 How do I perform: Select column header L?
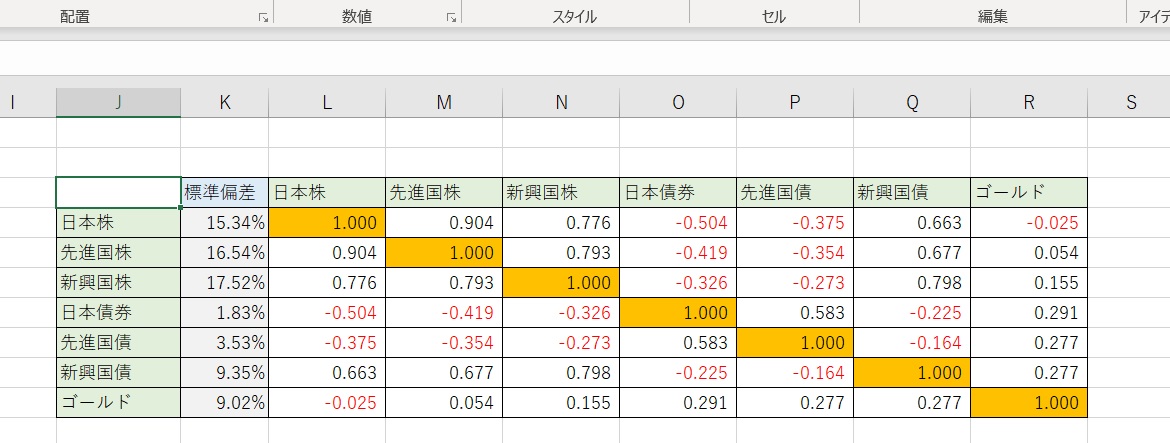(327, 103)
